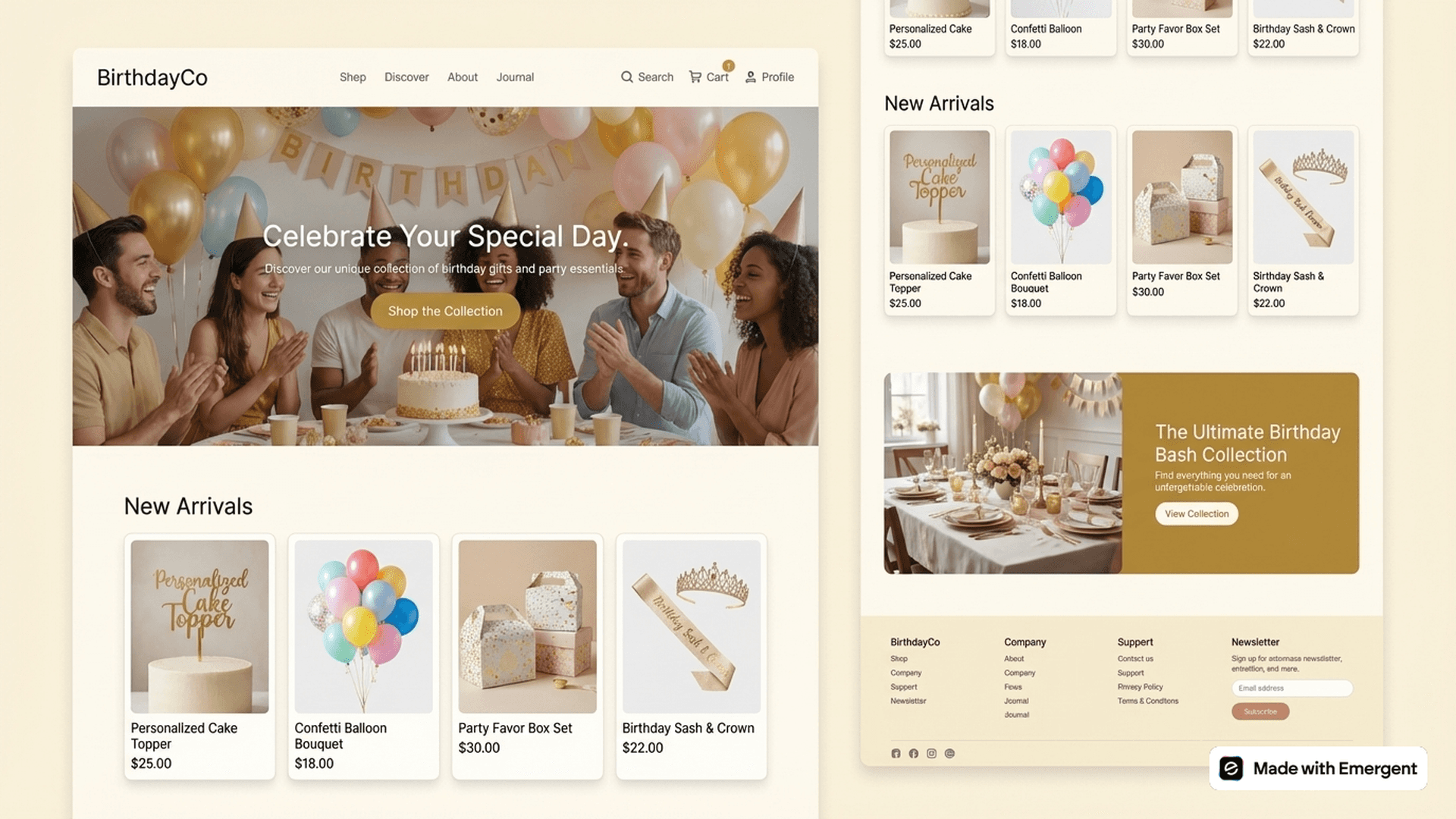
Task: Click the View Collection button
Action: click(x=1196, y=513)
